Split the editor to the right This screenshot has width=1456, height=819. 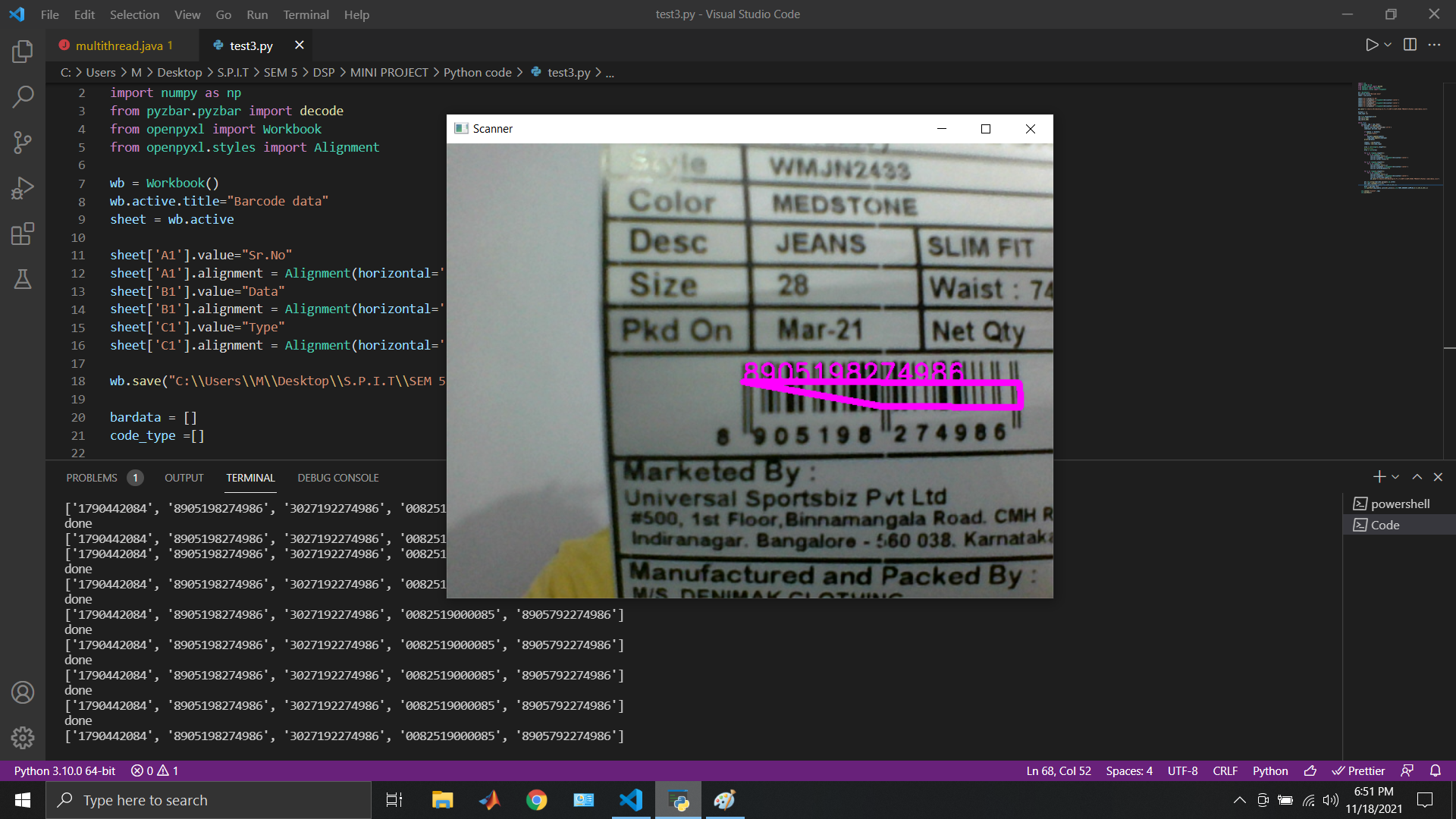[x=1410, y=45]
